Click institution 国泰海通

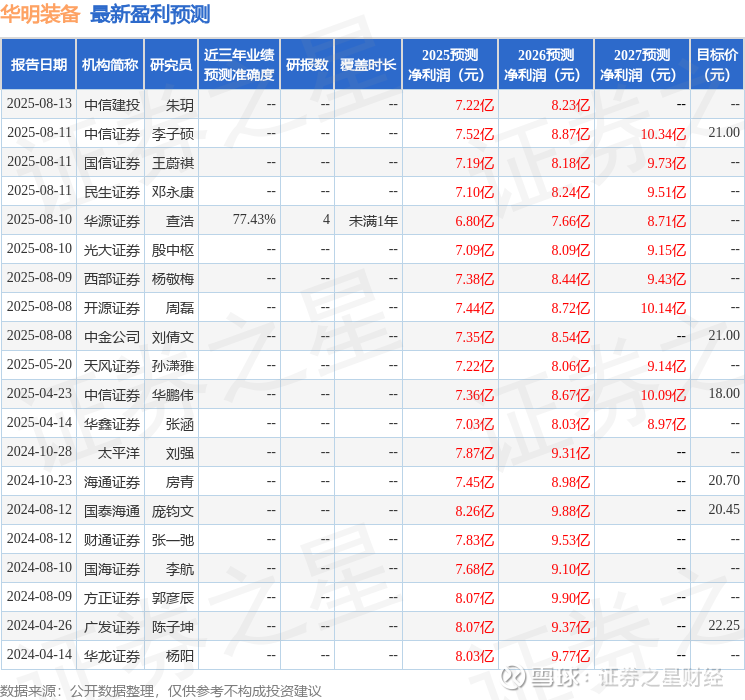coord(112,510)
